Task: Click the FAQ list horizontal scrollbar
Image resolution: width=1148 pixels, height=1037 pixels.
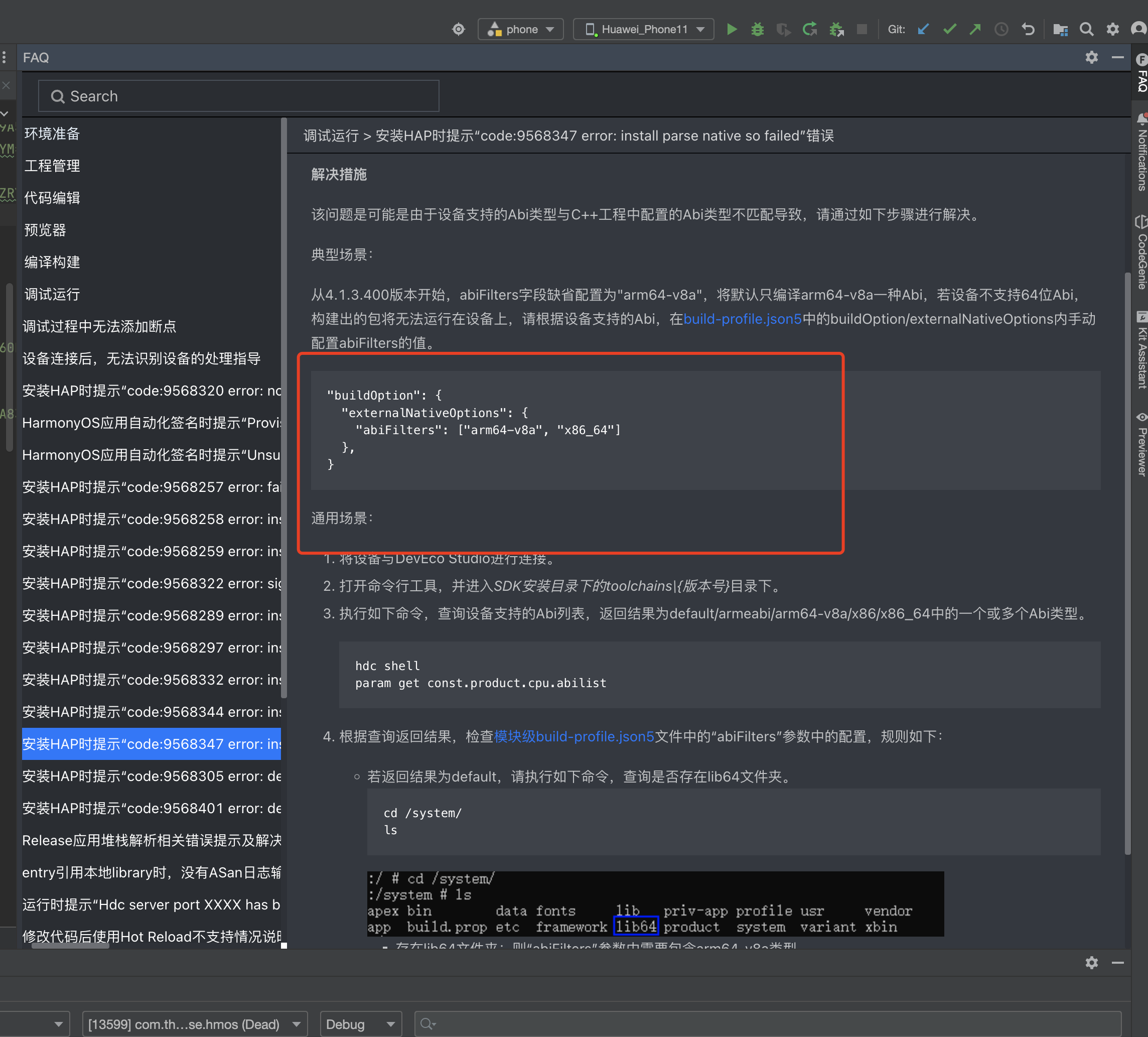Action: (x=70, y=946)
